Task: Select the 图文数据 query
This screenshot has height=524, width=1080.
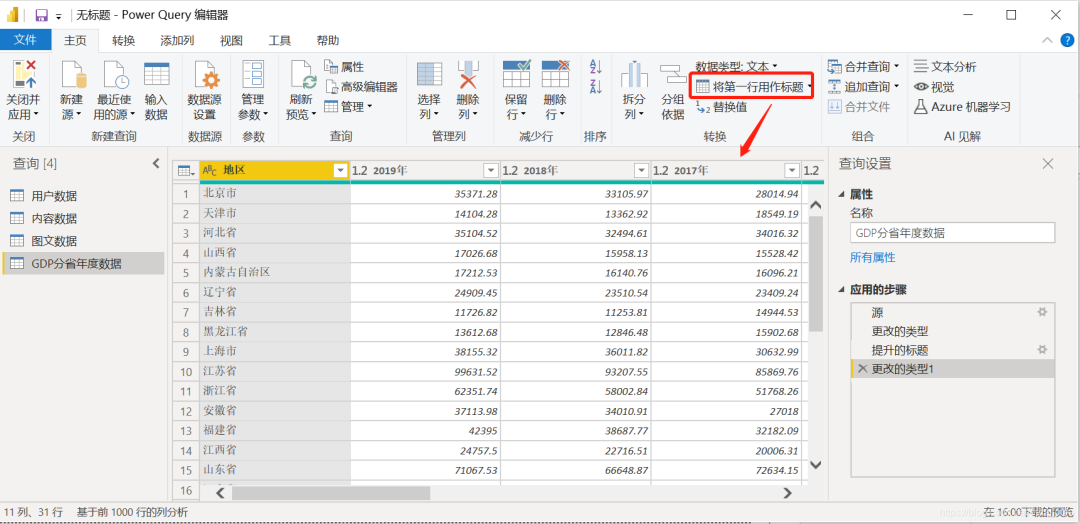Action: 83,241
